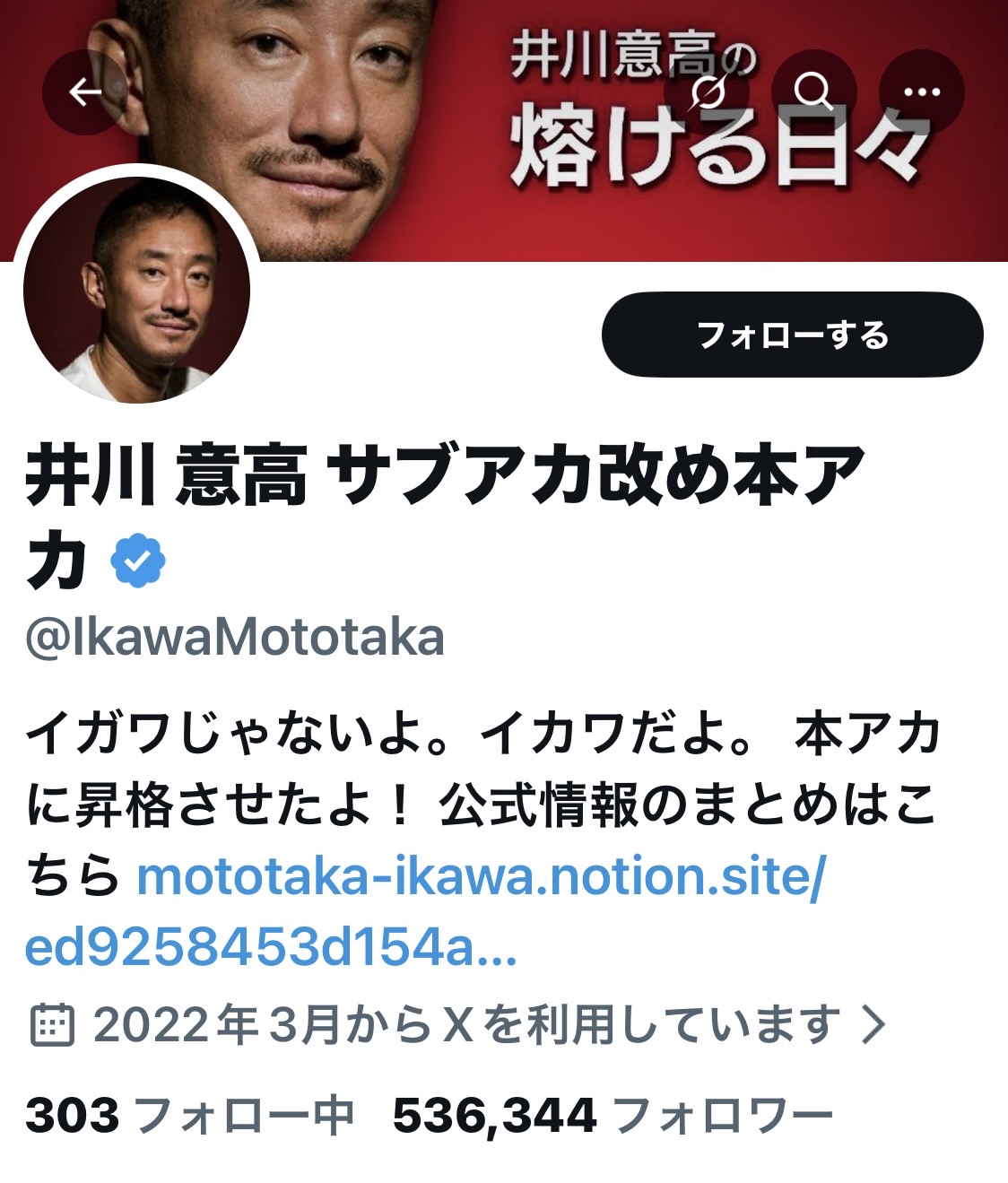Open the 536,344 フォロワー followers list

613,1116
